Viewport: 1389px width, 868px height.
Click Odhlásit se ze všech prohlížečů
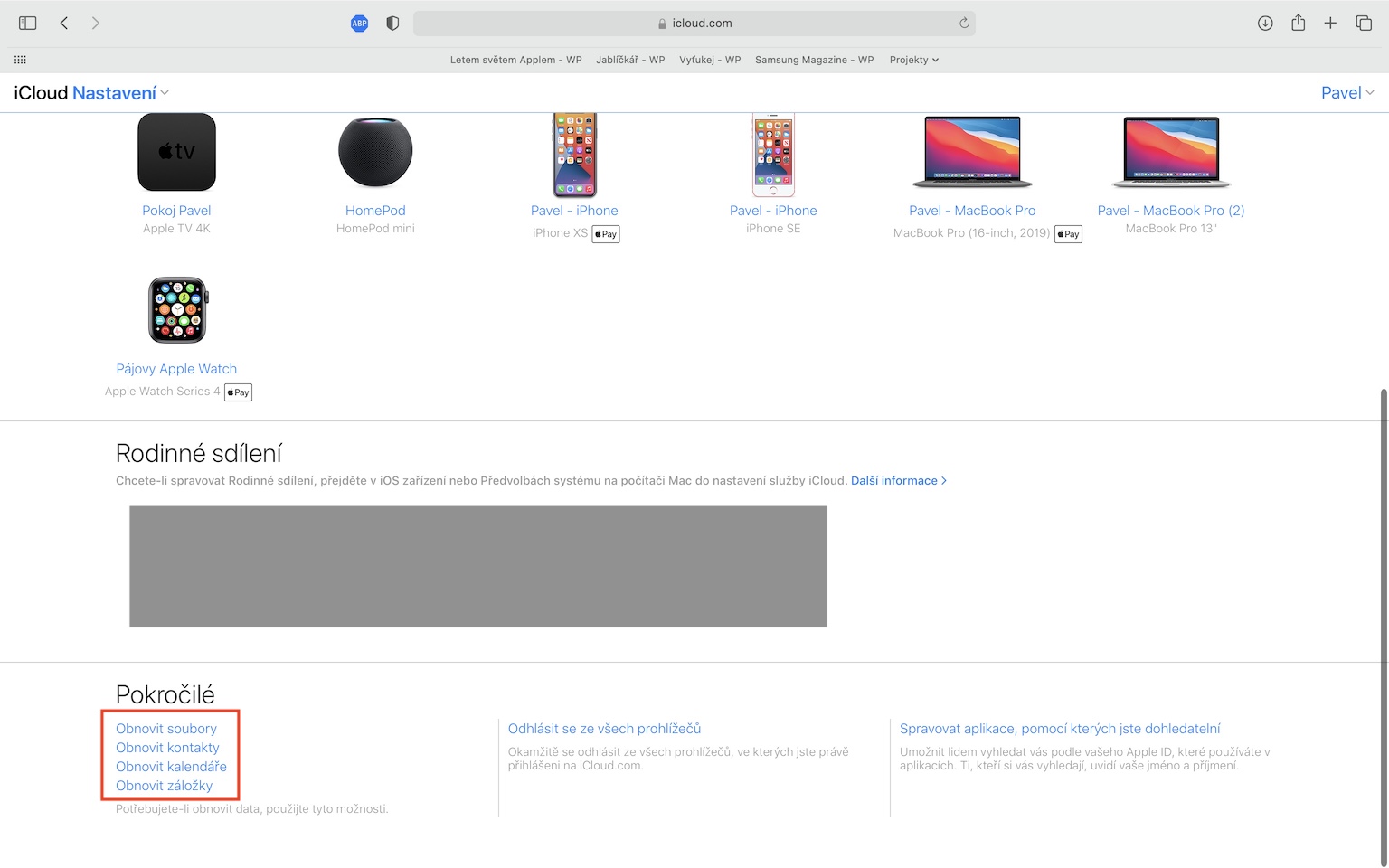click(604, 729)
